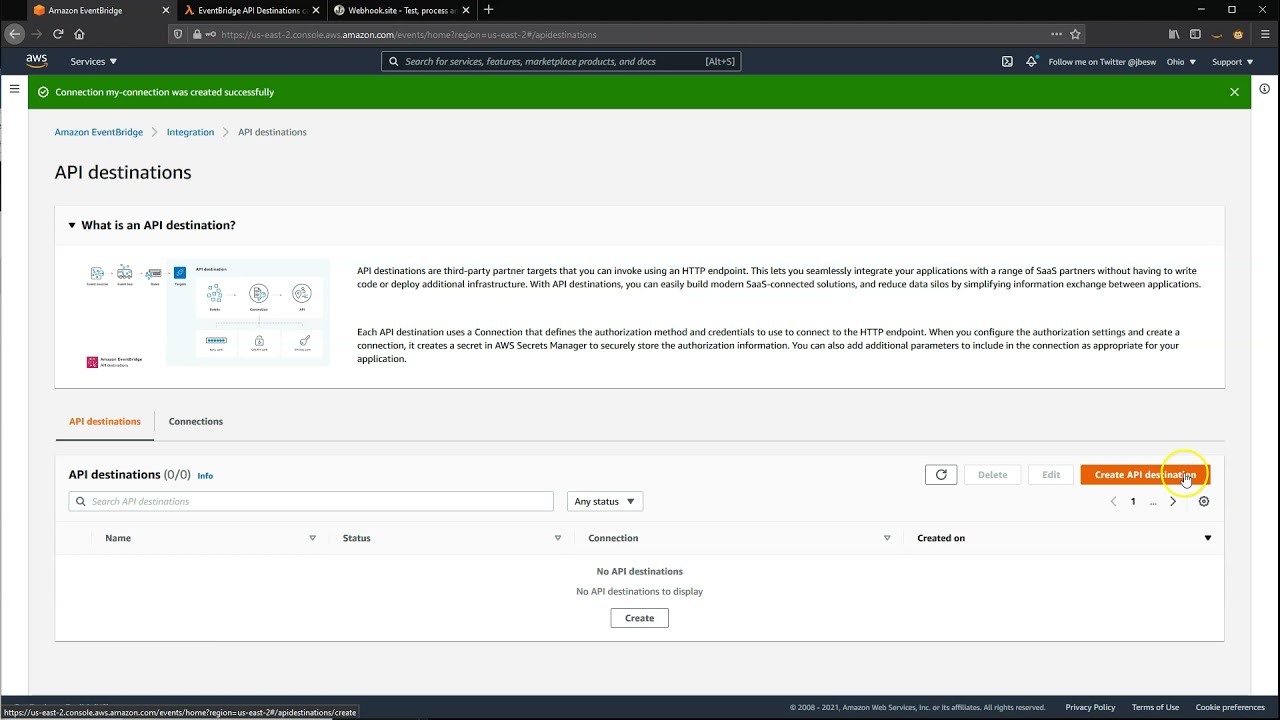Open the Services dropdown menu
1280x720 pixels.
point(93,61)
